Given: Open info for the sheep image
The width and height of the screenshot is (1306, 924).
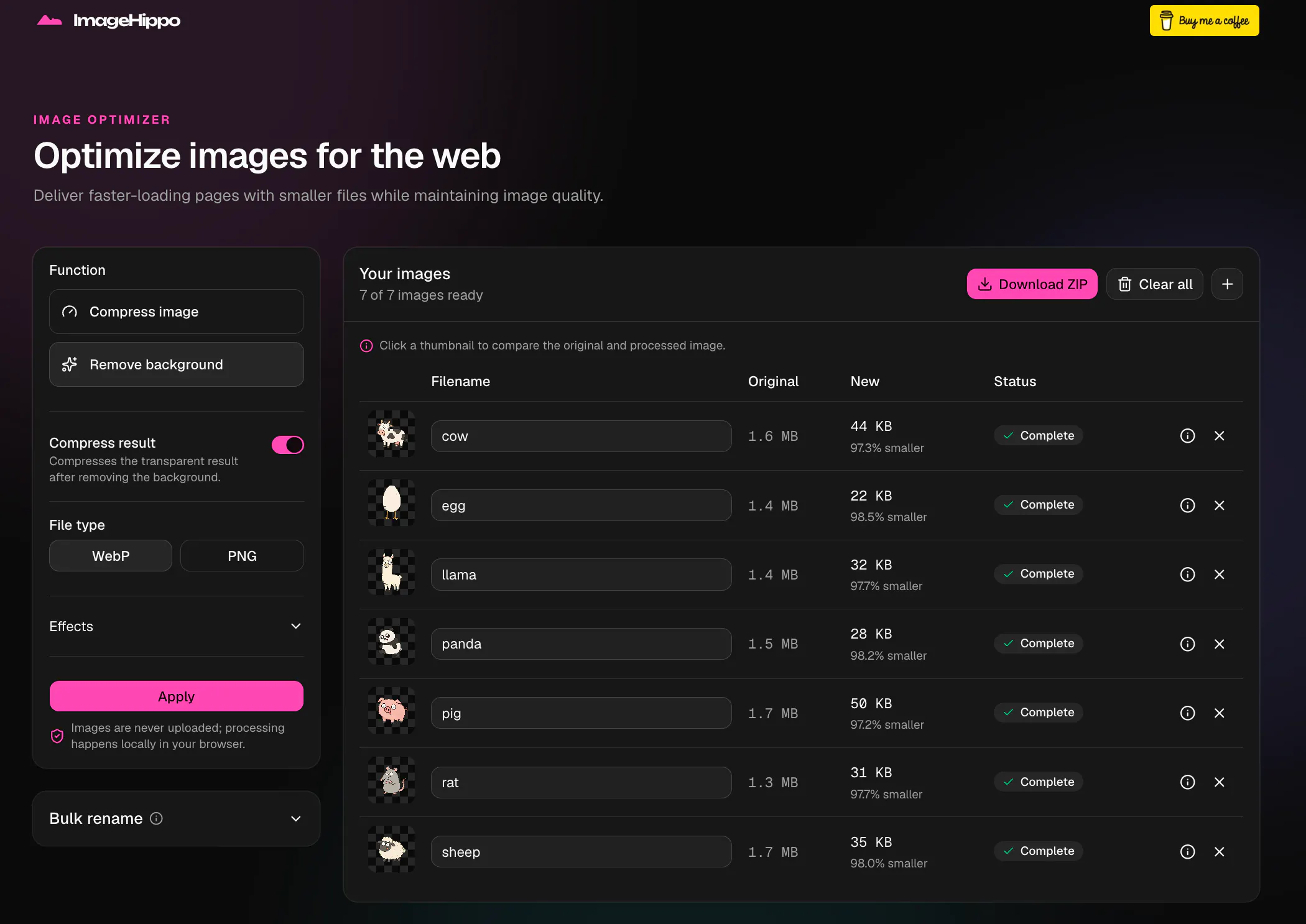Looking at the screenshot, I should (1187, 852).
